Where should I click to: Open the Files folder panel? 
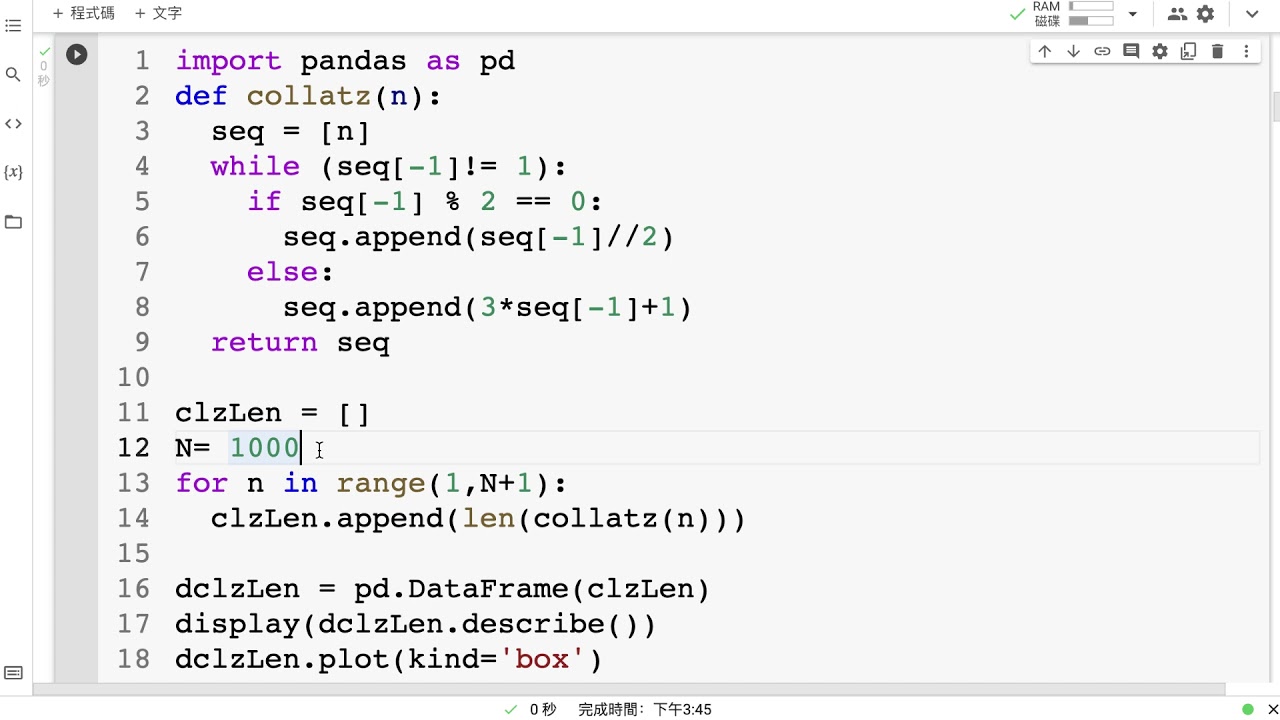(x=13, y=222)
